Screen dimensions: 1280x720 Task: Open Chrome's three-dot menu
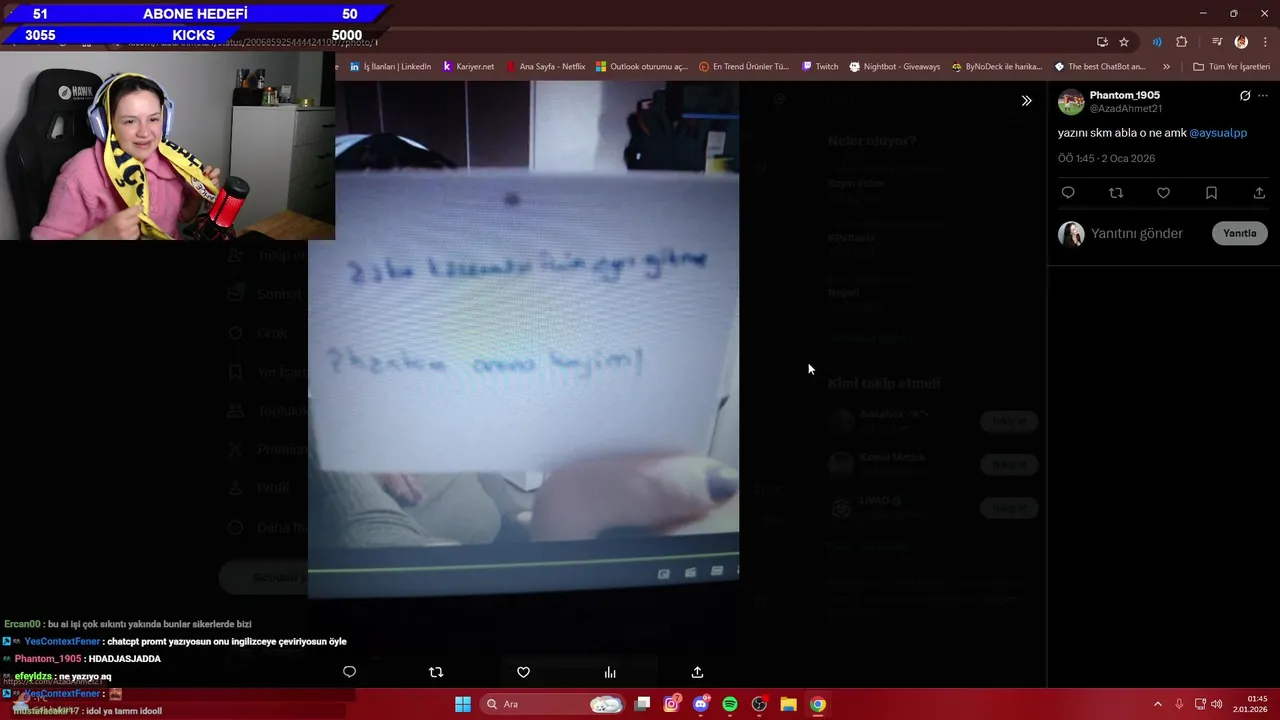(1265, 42)
